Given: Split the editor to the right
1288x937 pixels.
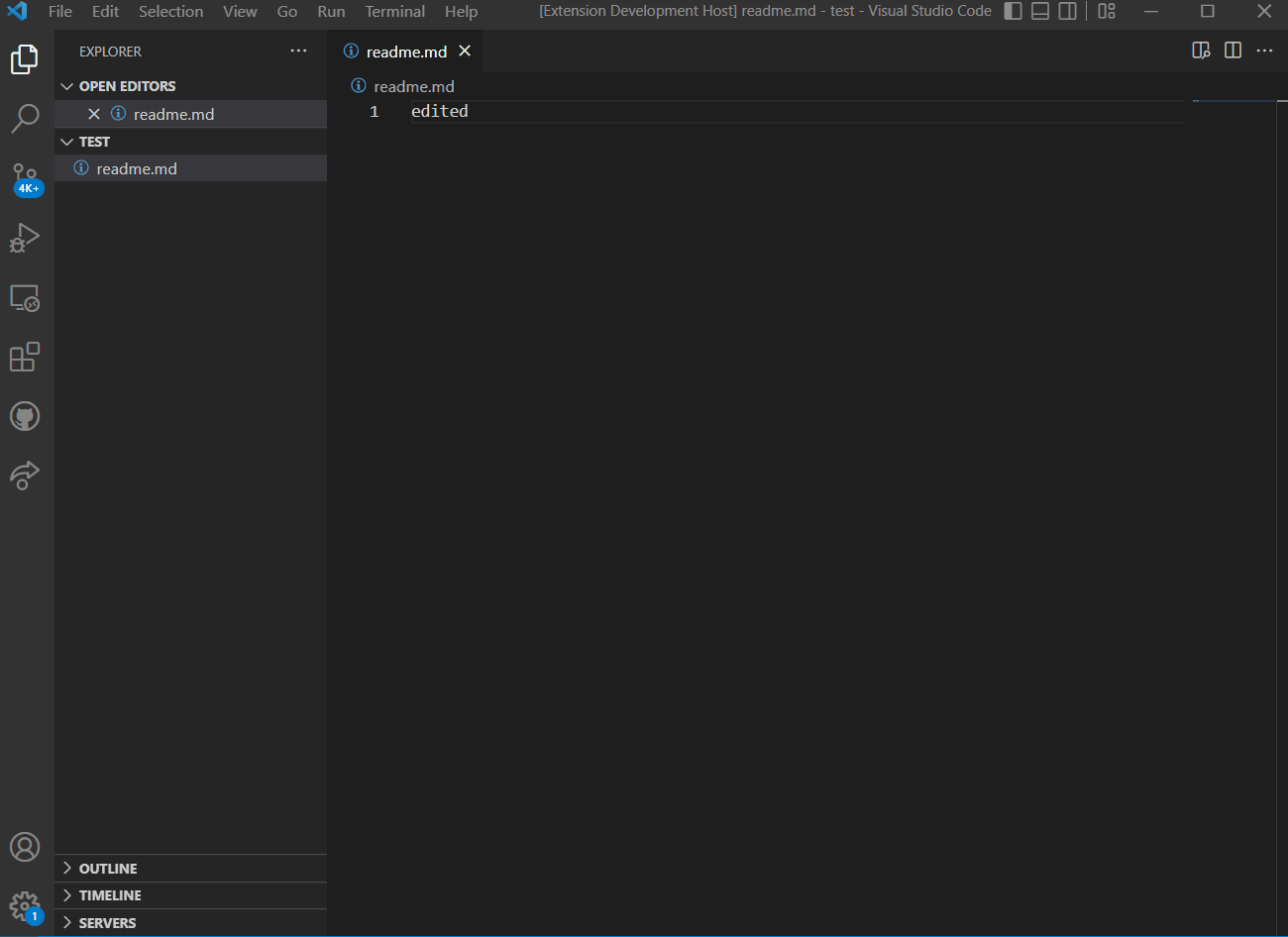Looking at the screenshot, I should [1233, 50].
